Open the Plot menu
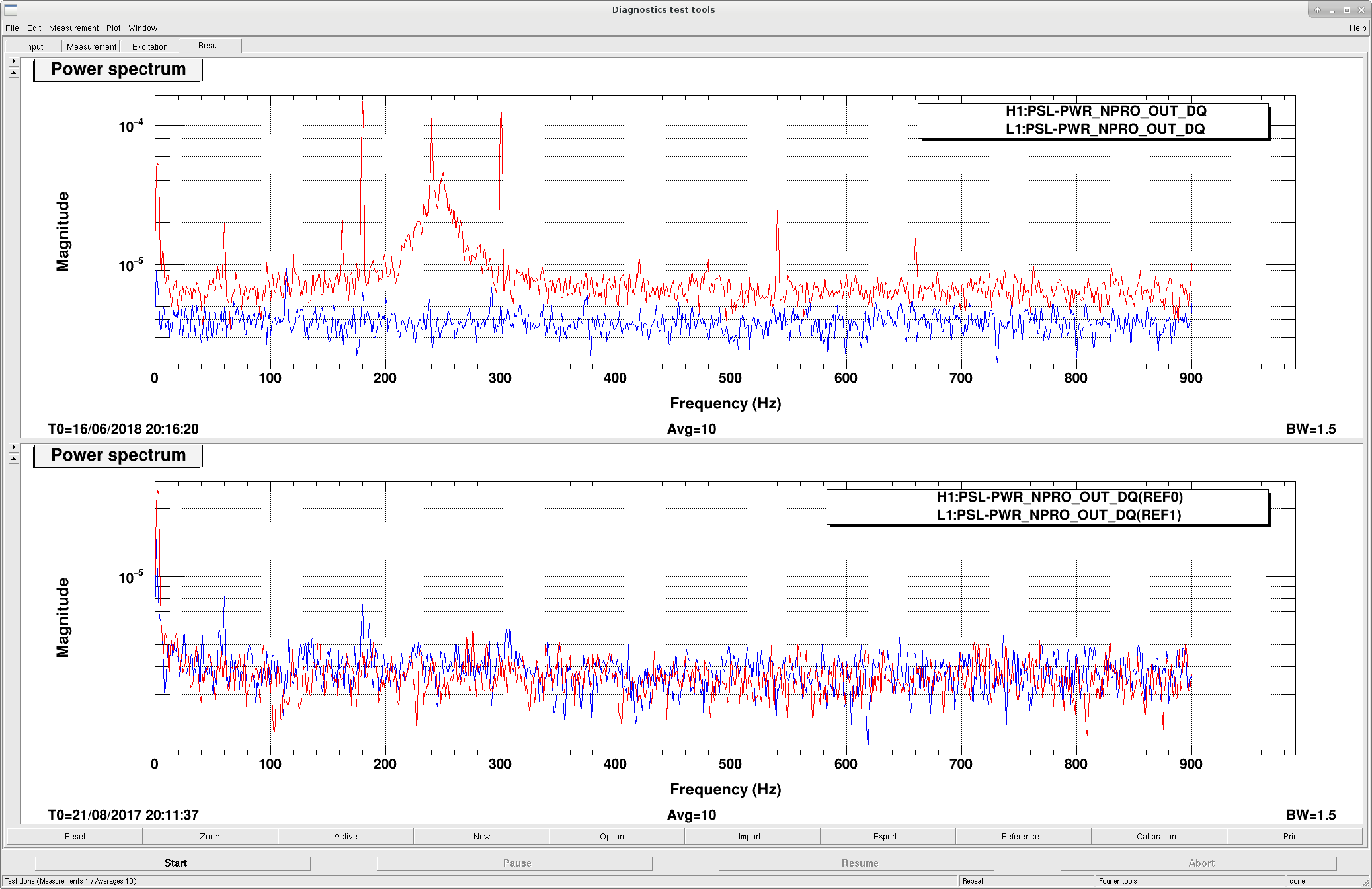1372x889 pixels. tap(113, 28)
